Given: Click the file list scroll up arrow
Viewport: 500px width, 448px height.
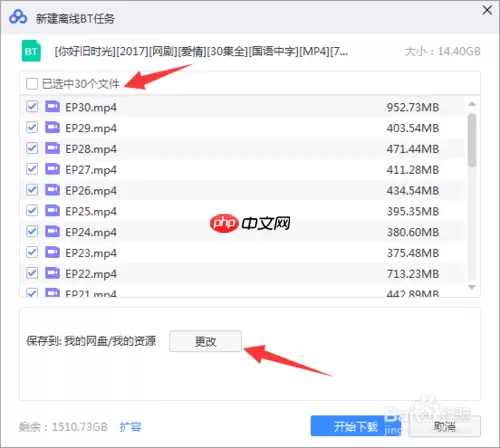Looking at the screenshot, I should pos(472,104).
